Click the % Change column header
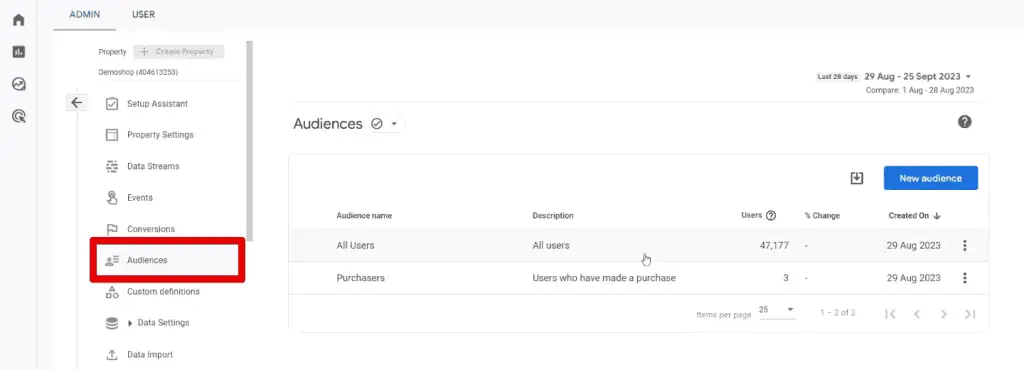This screenshot has height=370, width=1024. [822, 215]
